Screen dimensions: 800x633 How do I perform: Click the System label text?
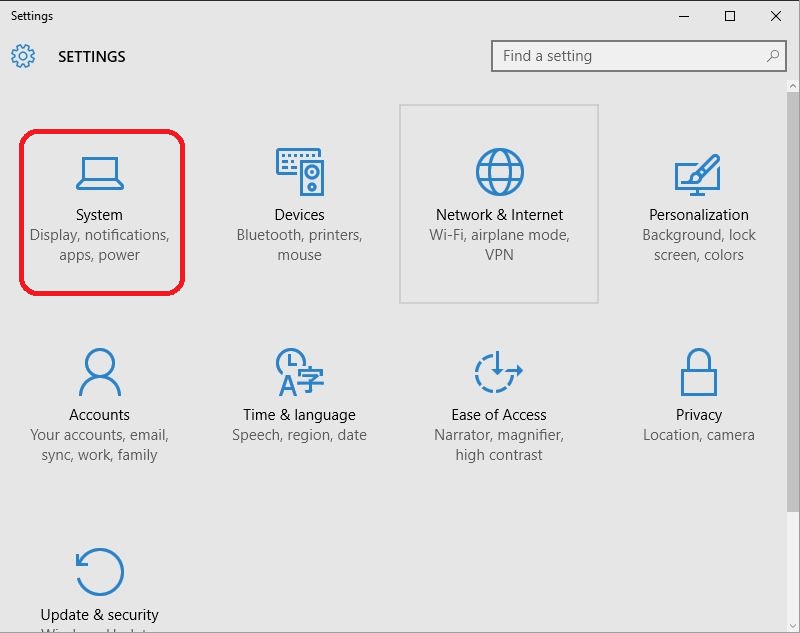point(99,215)
